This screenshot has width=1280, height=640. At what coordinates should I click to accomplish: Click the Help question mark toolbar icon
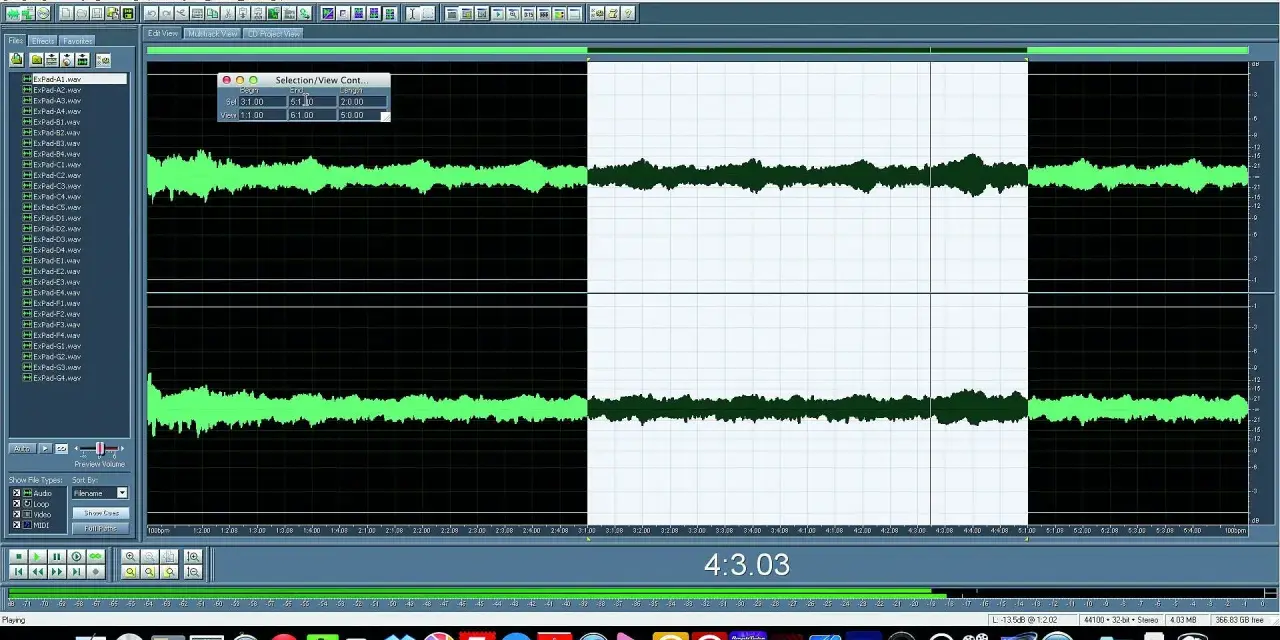tap(628, 14)
